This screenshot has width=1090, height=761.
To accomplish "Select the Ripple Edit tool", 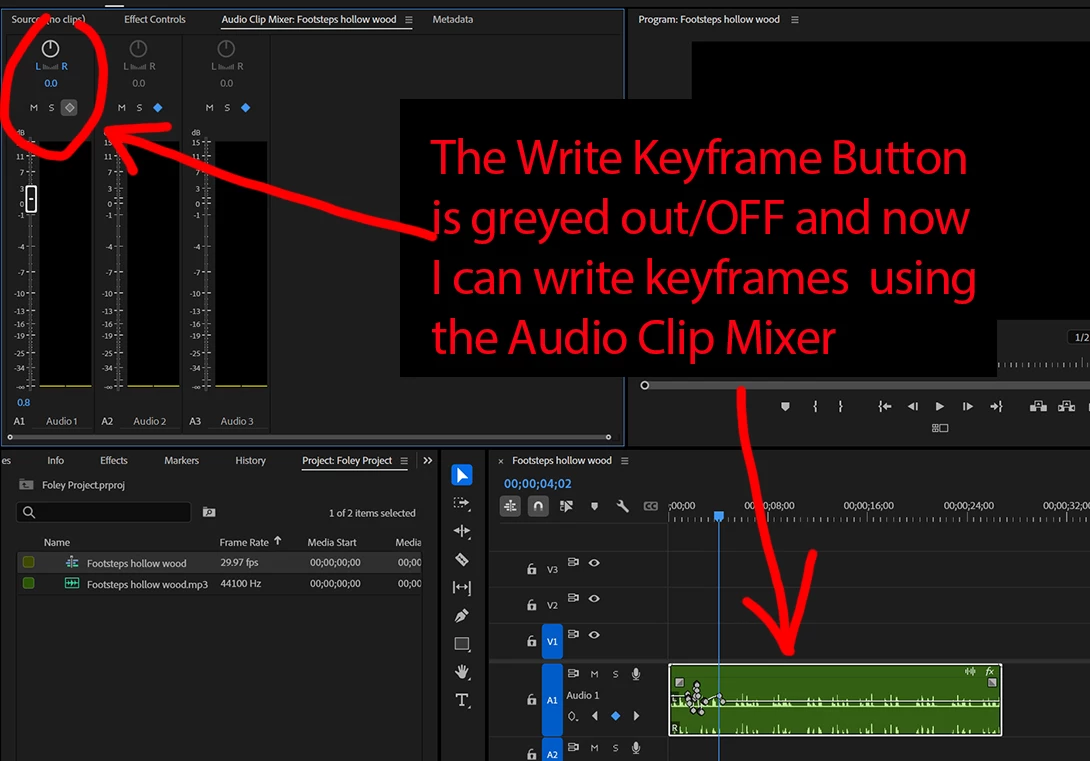I will (462, 531).
